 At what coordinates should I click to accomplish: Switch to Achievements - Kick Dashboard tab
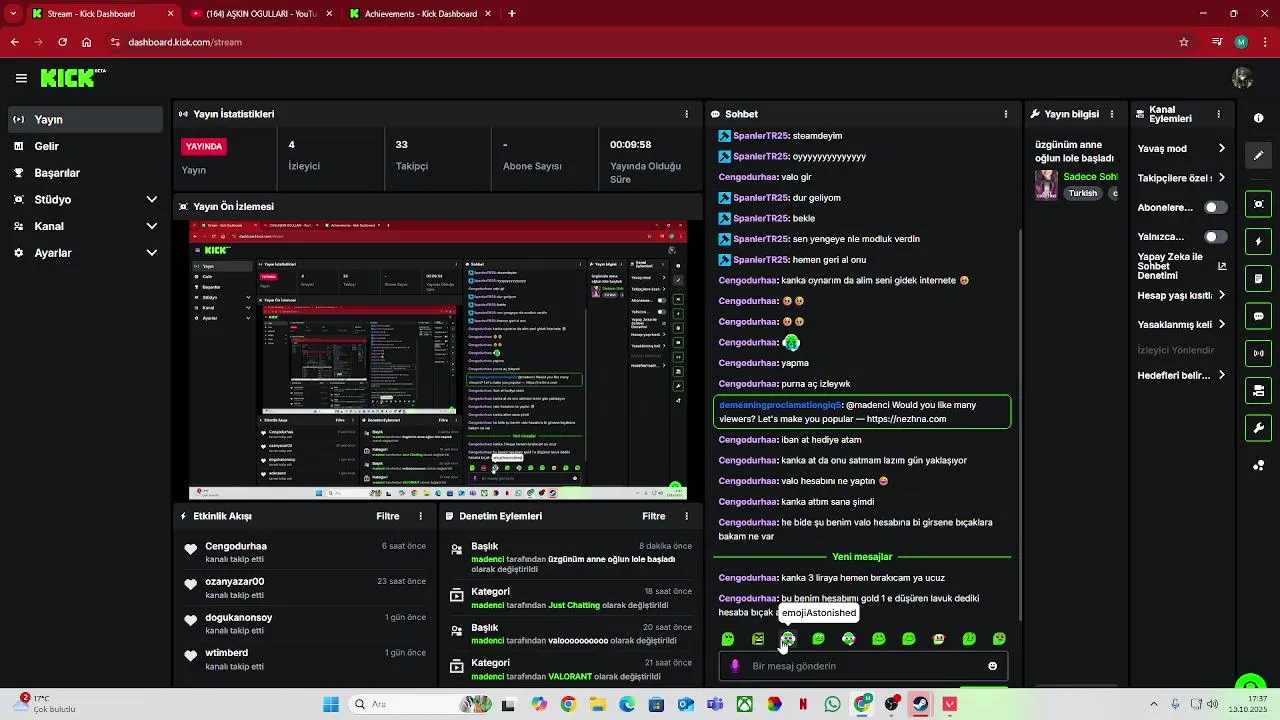click(420, 14)
